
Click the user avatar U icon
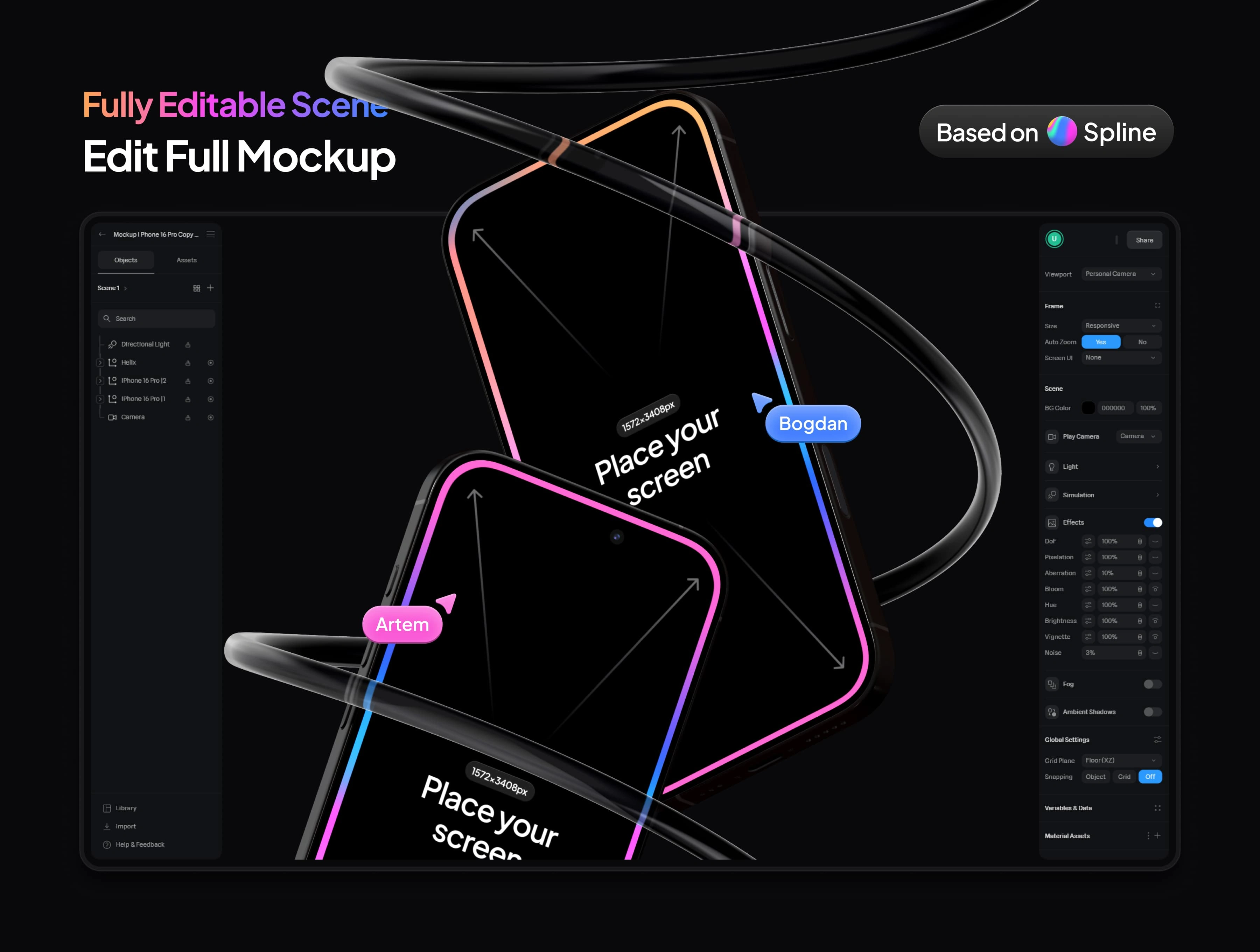[x=1054, y=239]
